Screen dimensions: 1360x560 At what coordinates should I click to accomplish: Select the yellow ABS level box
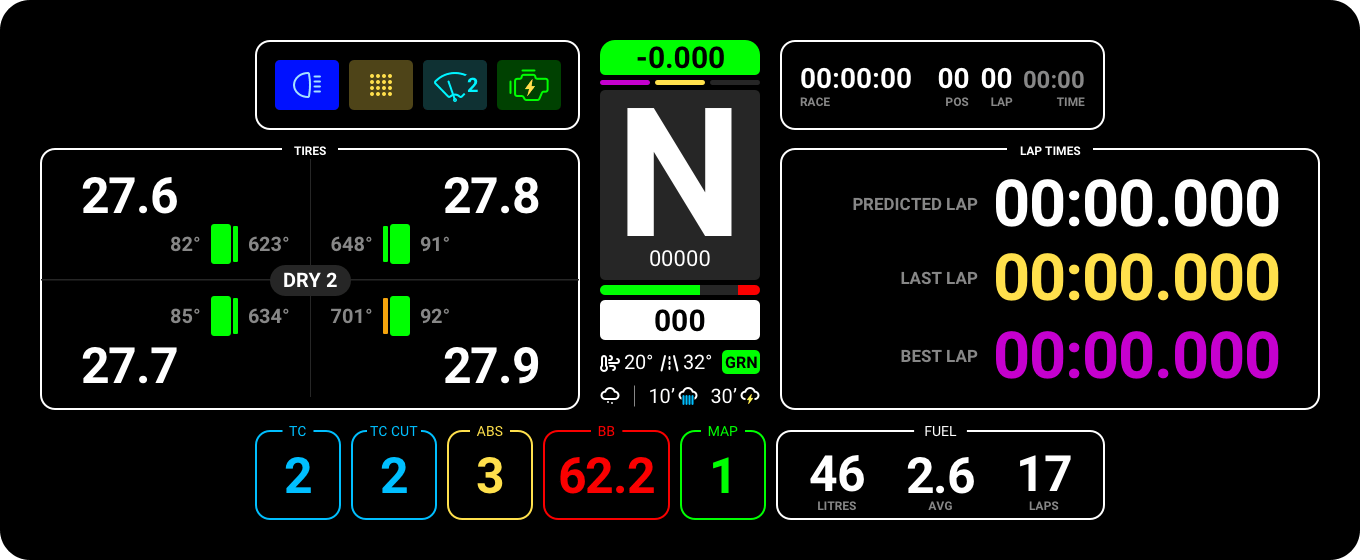click(x=489, y=476)
